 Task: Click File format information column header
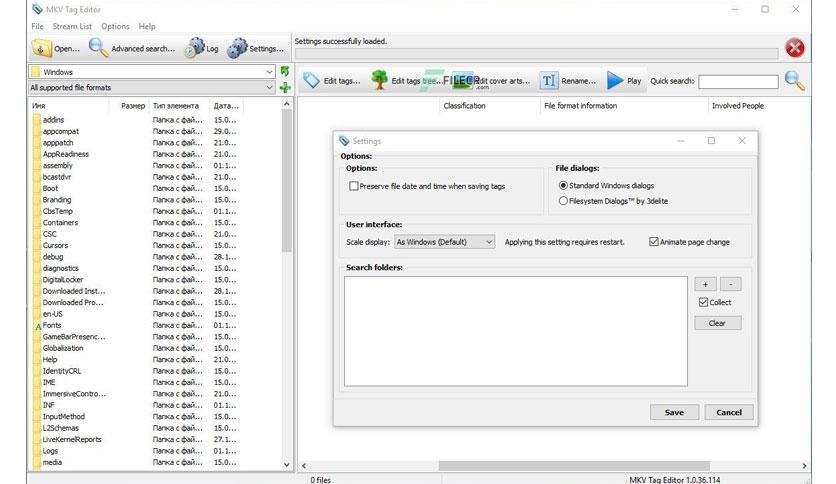[x=580, y=106]
